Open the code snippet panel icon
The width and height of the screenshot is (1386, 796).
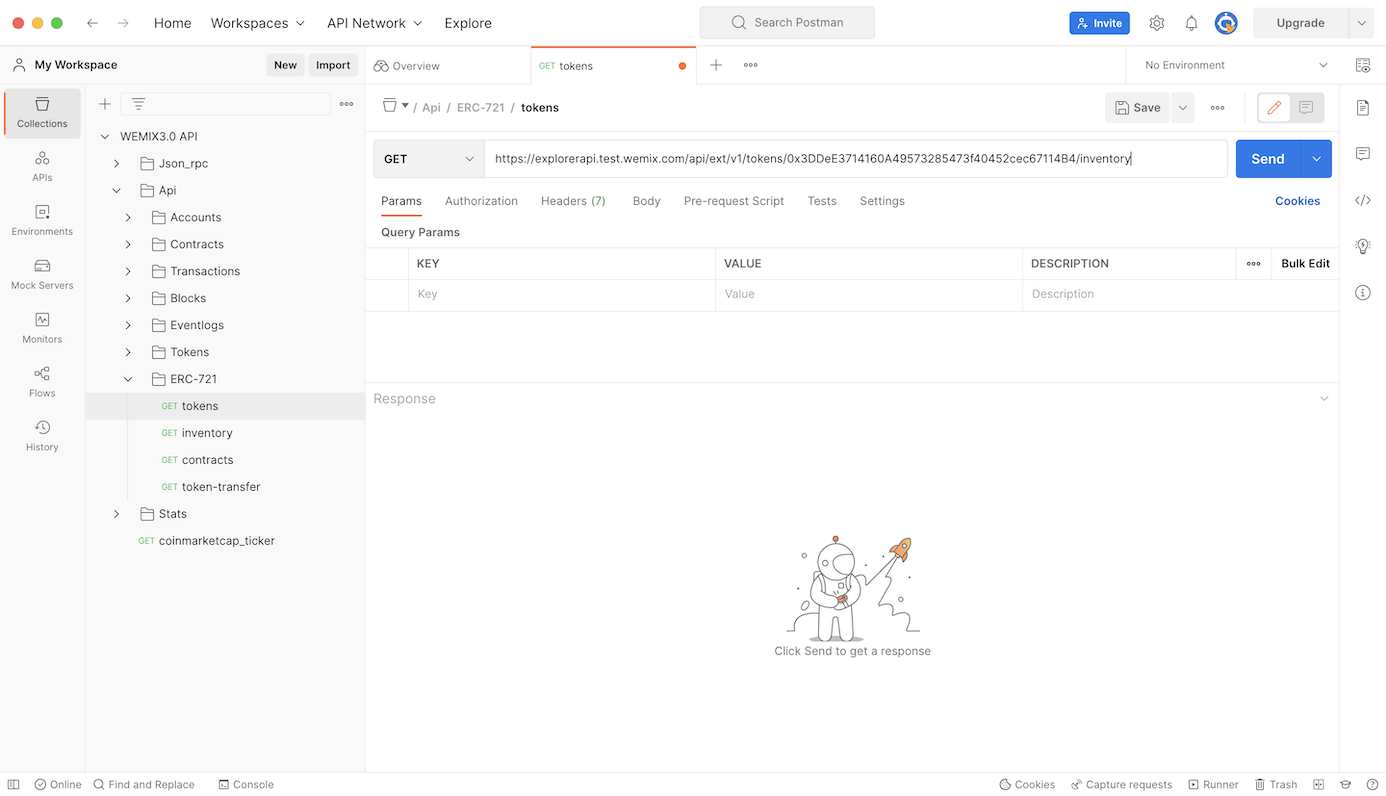pyautogui.click(x=1362, y=200)
